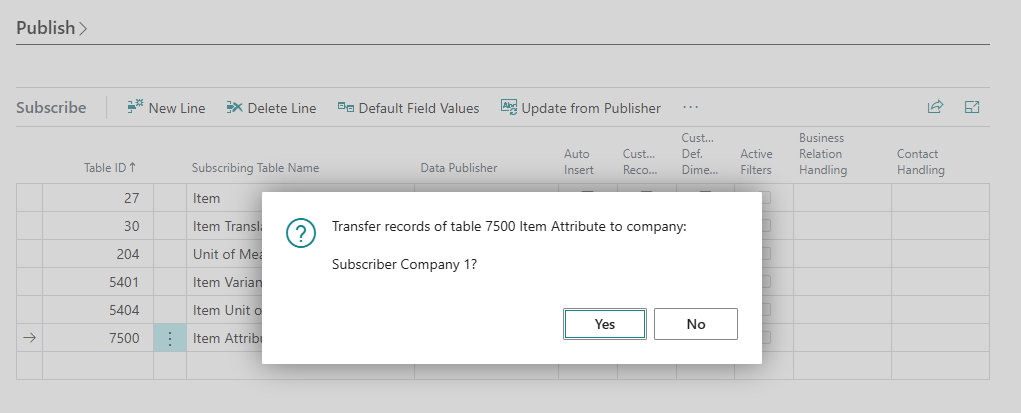This screenshot has height=413, width=1021.
Task: Click the share icon in Subscribe toolbar
Action: tap(935, 107)
